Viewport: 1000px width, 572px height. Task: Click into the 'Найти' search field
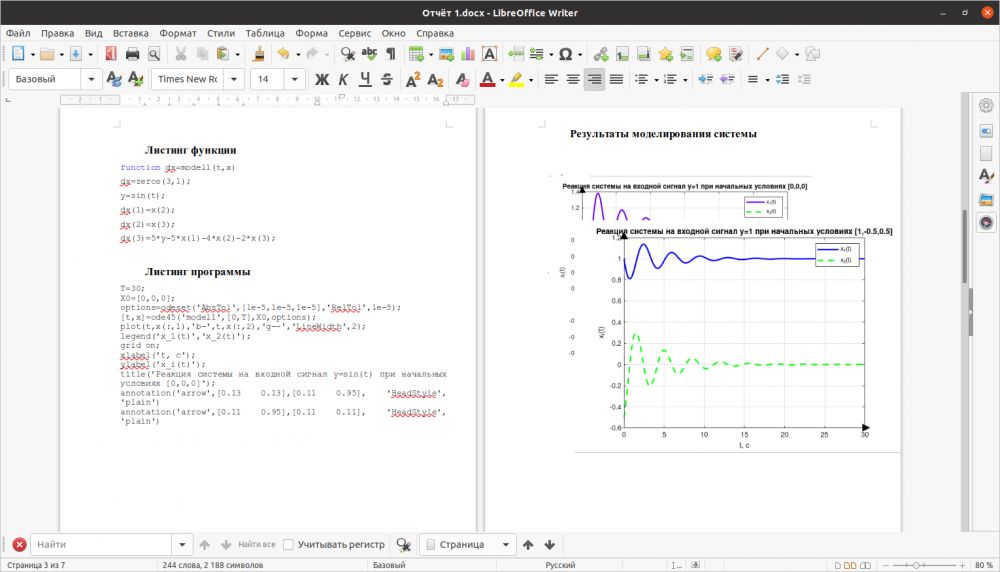(x=102, y=544)
